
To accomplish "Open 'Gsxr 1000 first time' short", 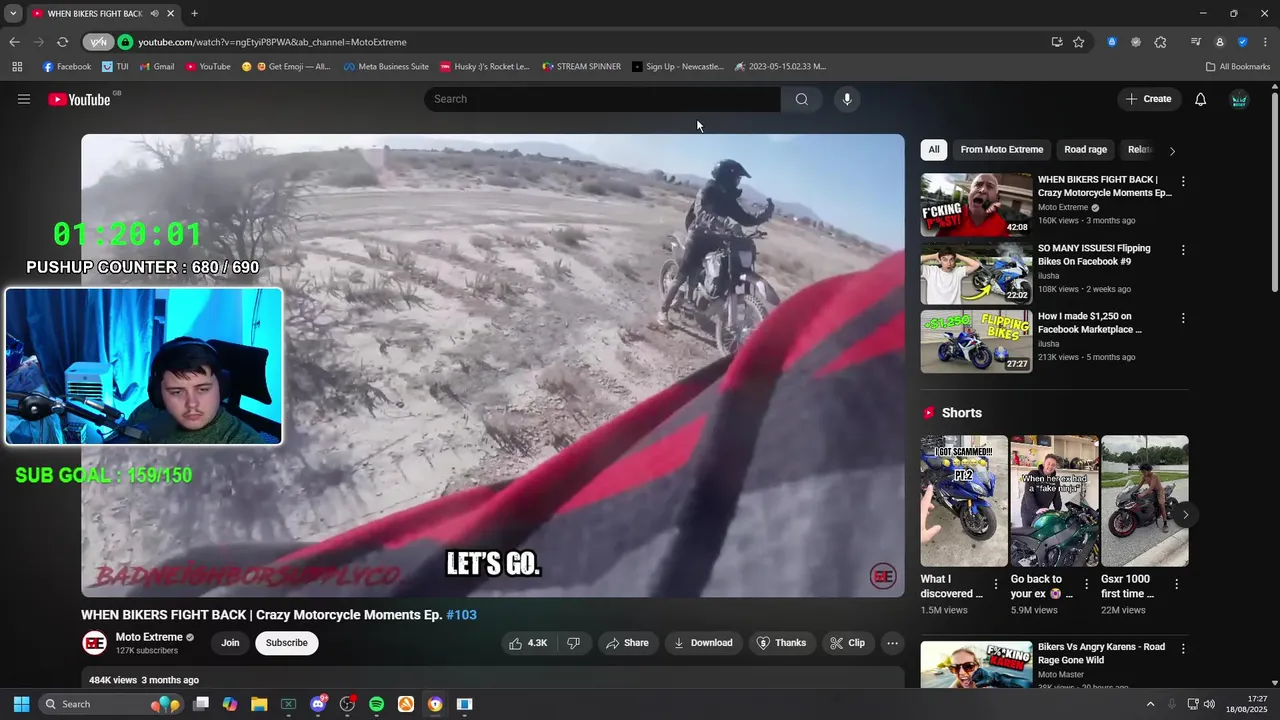I will click(1145, 501).
